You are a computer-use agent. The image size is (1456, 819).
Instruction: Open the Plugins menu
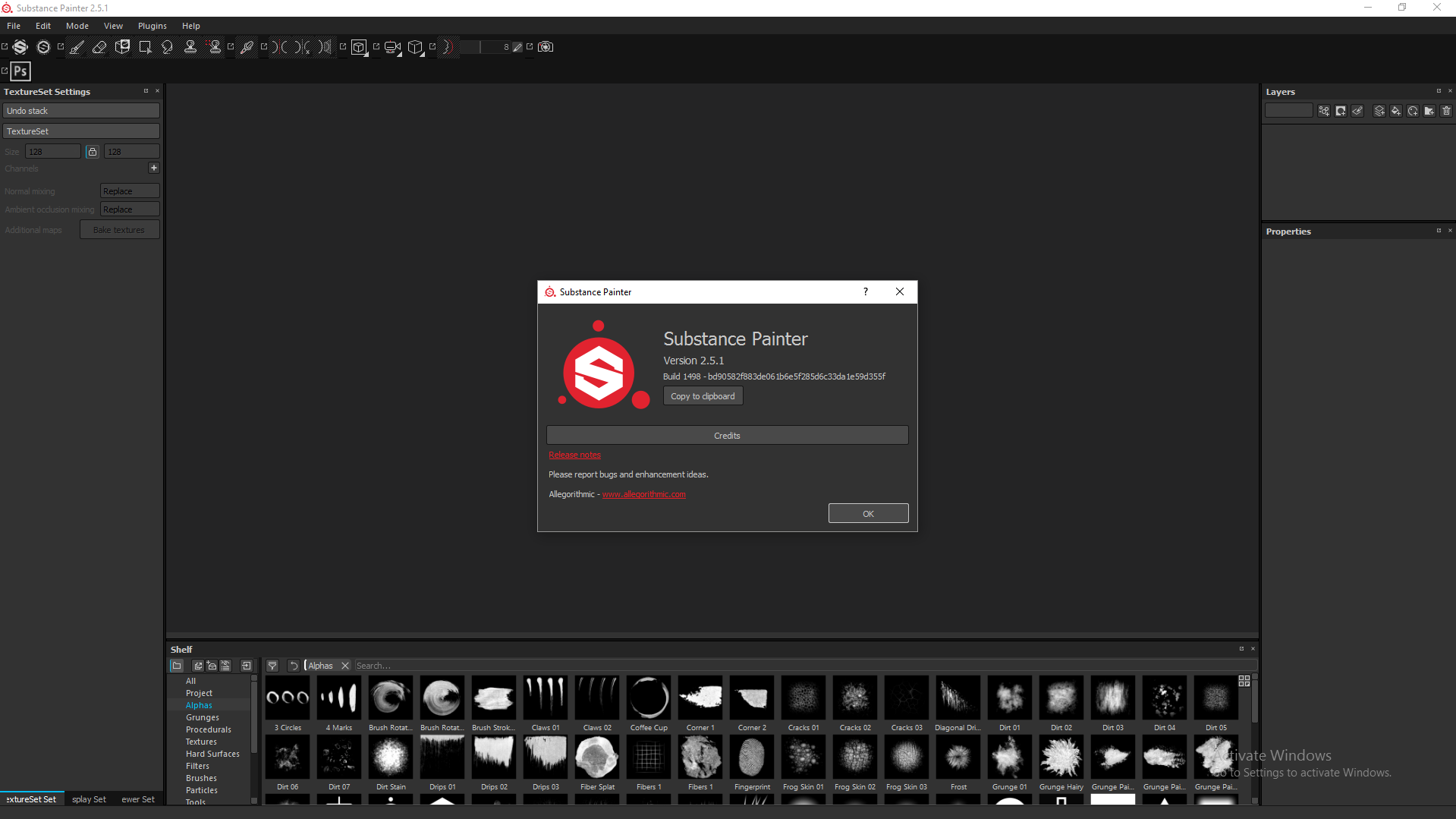152,26
